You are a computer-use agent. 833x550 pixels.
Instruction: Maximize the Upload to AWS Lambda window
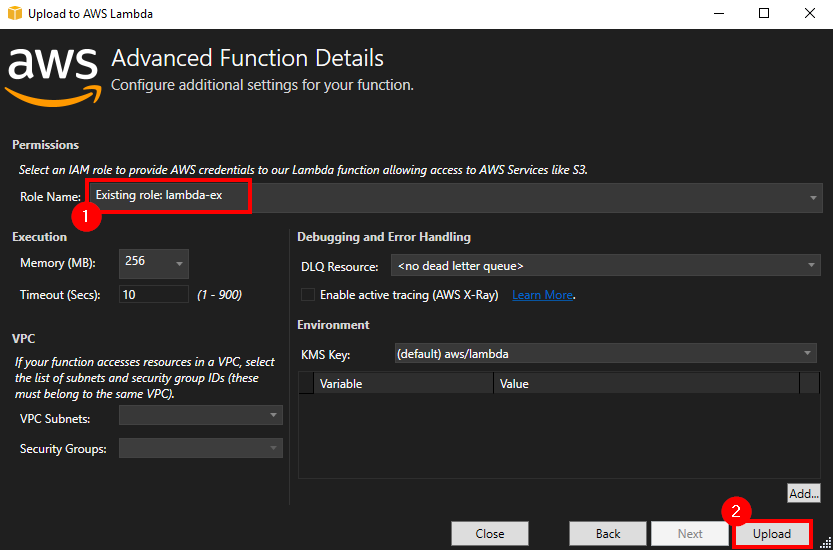(x=764, y=14)
